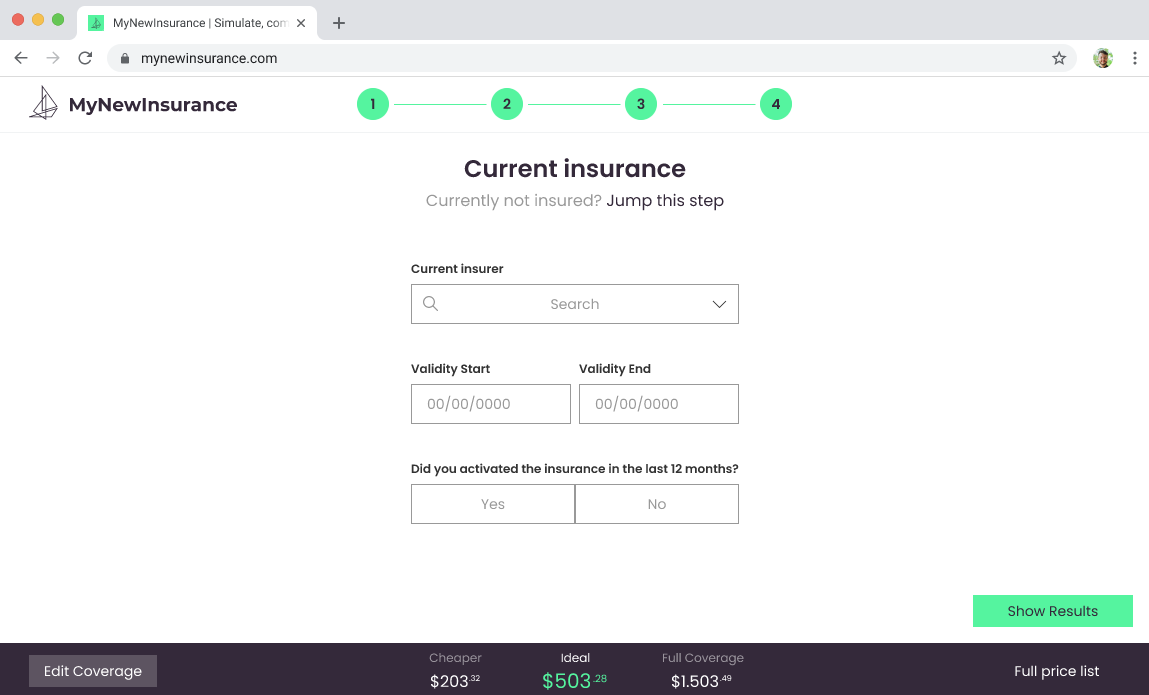The width and height of the screenshot is (1149, 695).
Task: Click the search magnifier icon in insurer field
Action: point(430,304)
